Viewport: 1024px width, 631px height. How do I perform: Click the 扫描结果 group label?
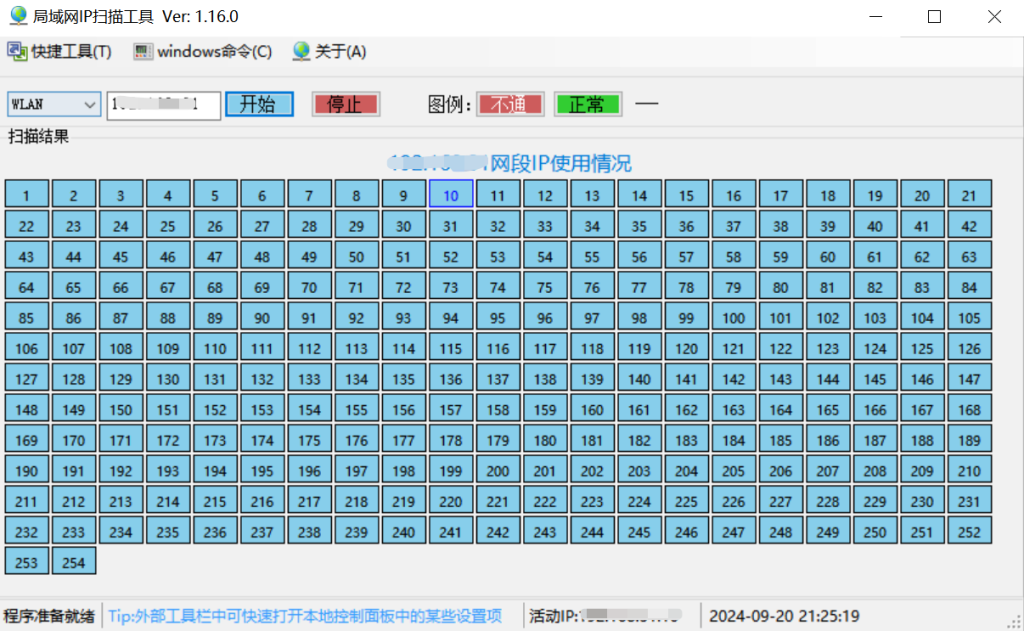pos(39,137)
